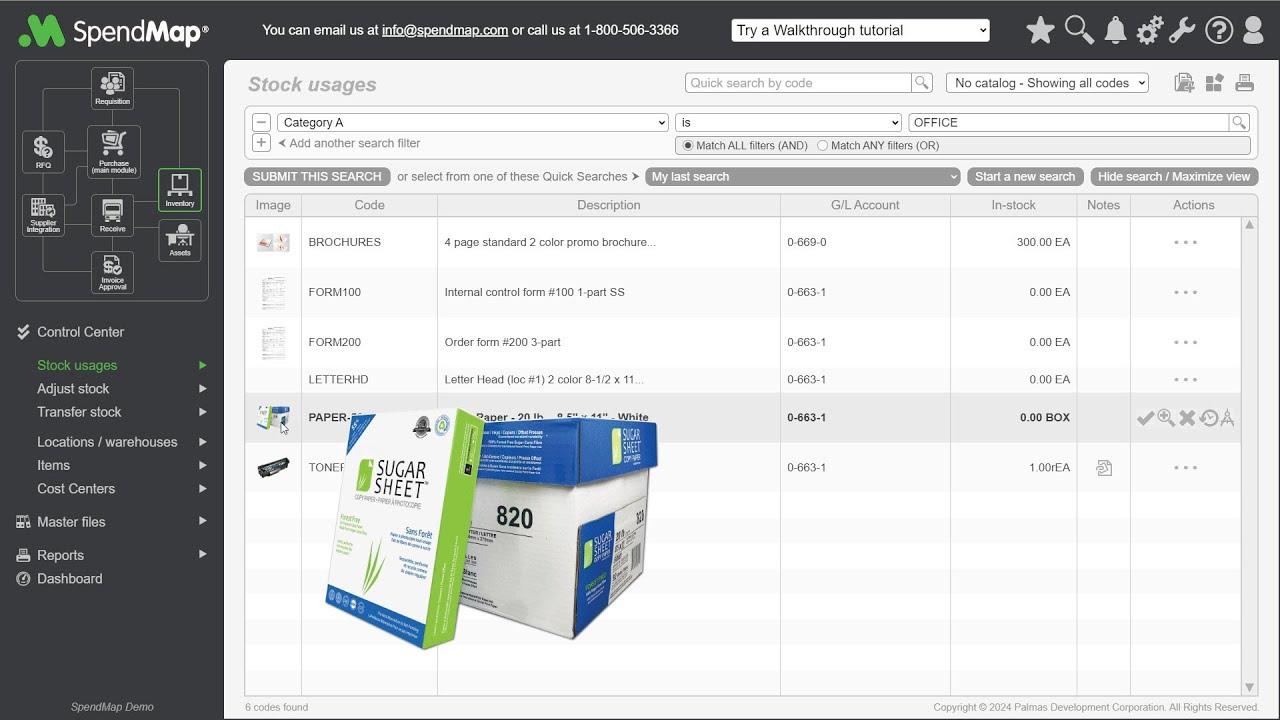Click the checkmark action on the PAPER row
The height and width of the screenshot is (720, 1280).
(x=1146, y=418)
